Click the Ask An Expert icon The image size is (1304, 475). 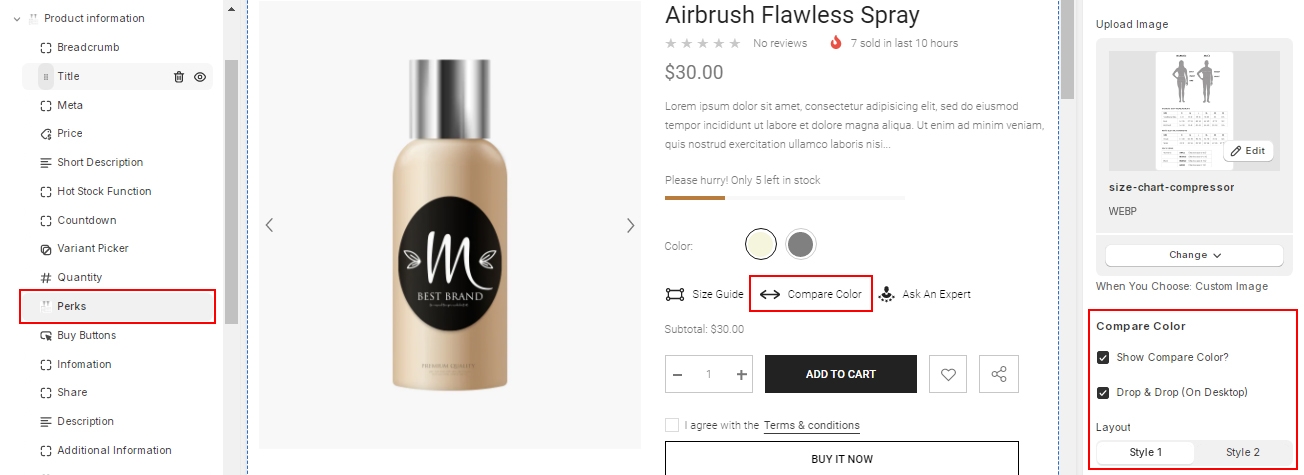[x=886, y=295]
